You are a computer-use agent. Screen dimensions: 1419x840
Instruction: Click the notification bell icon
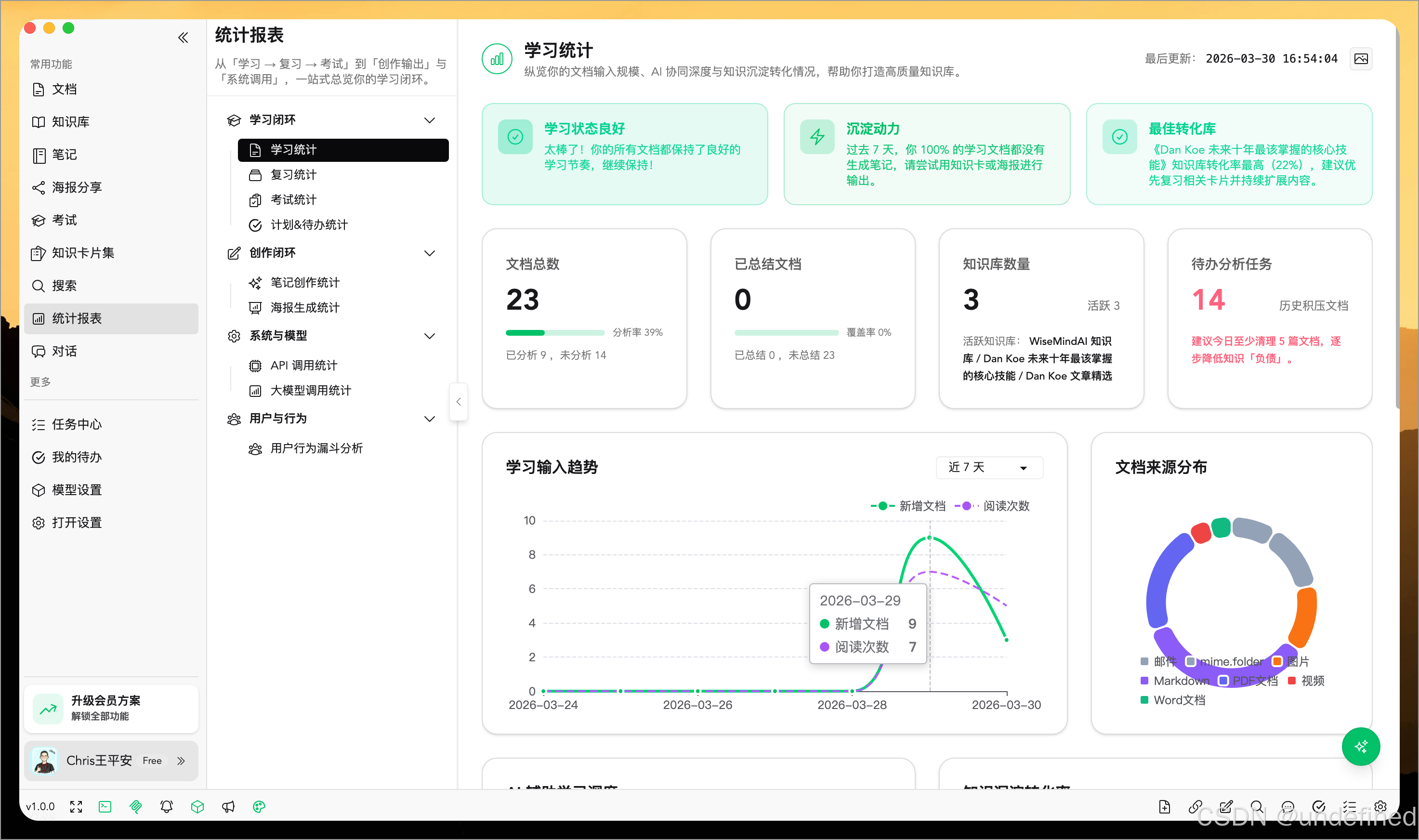(166, 807)
